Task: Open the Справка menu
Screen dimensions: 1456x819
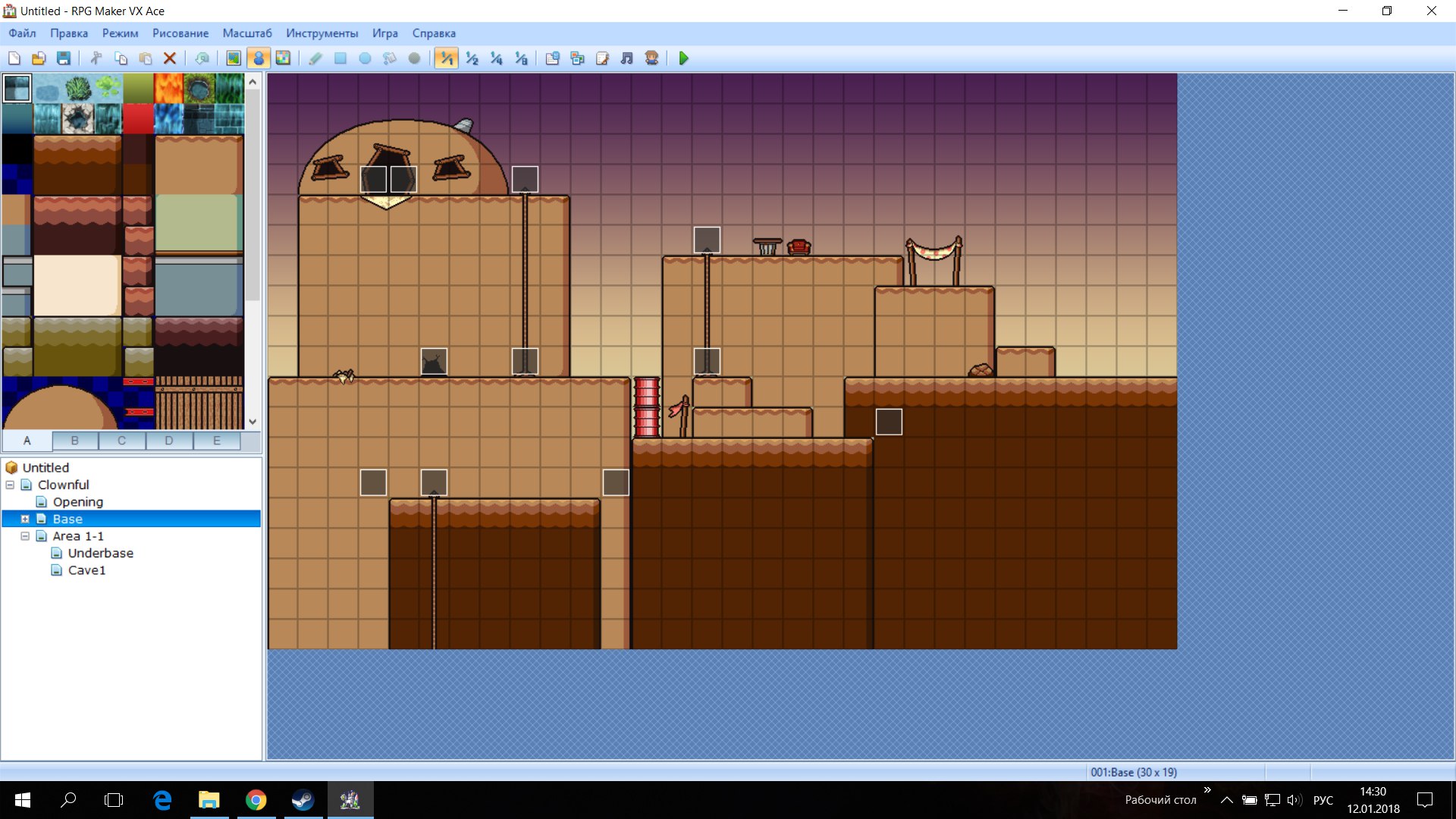Action: [x=434, y=33]
